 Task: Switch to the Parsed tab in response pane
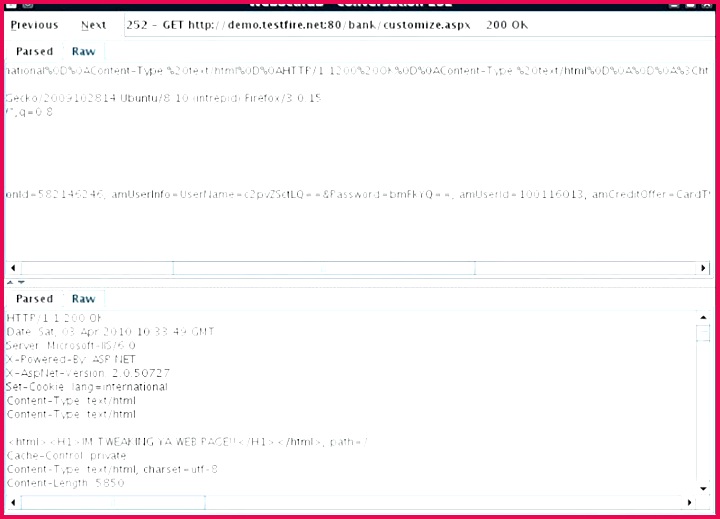[34, 298]
